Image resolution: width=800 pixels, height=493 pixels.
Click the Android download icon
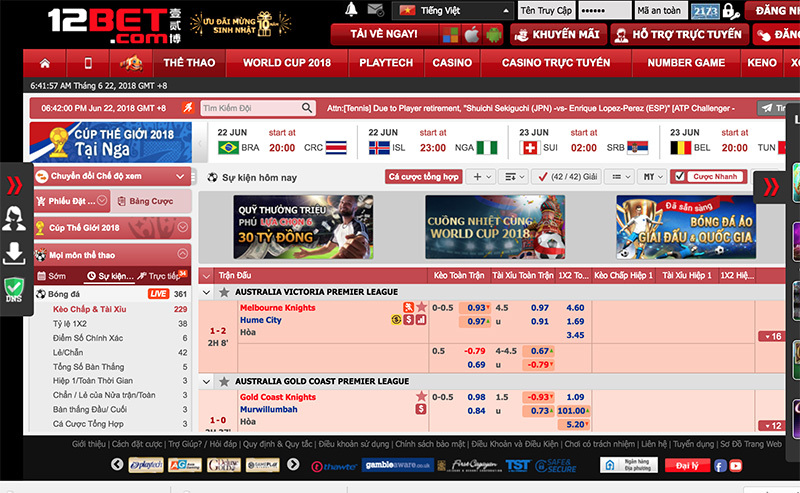(493, 35)
